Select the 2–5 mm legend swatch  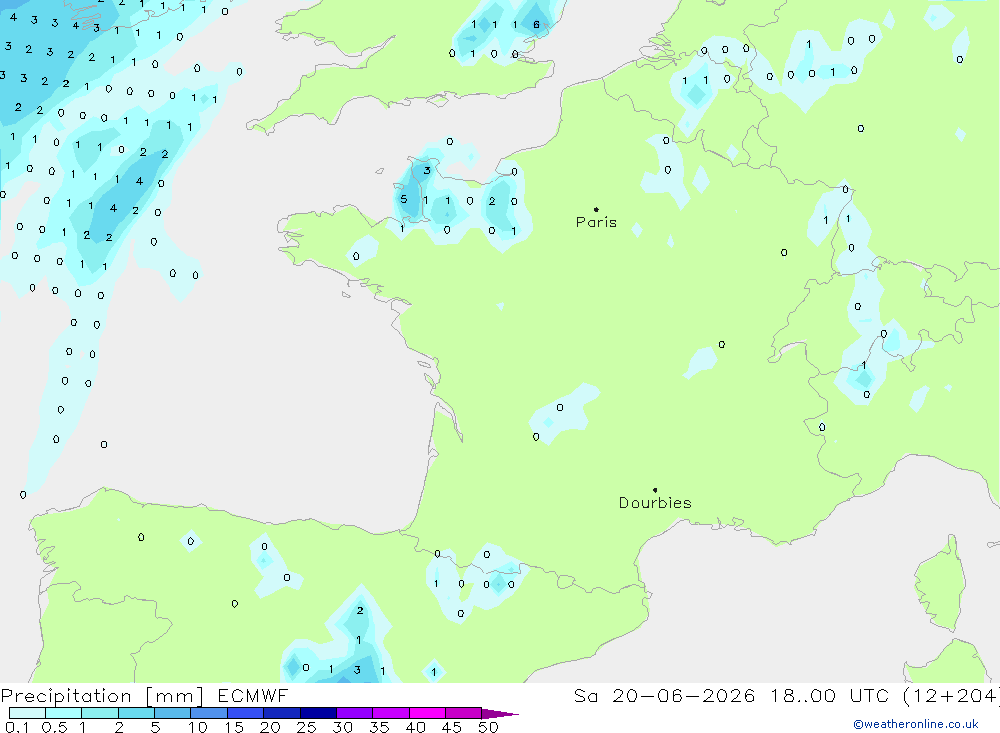(136, 713)
